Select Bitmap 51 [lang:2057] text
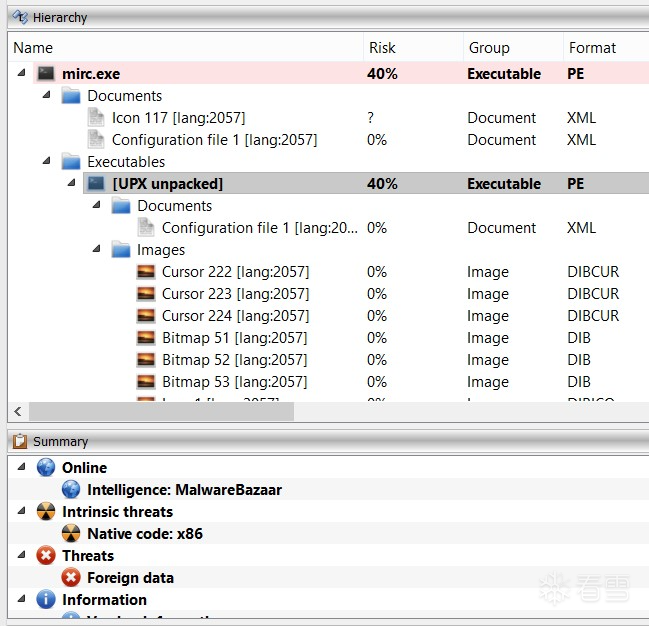The image size is (649, 626). tap(235, 338)
